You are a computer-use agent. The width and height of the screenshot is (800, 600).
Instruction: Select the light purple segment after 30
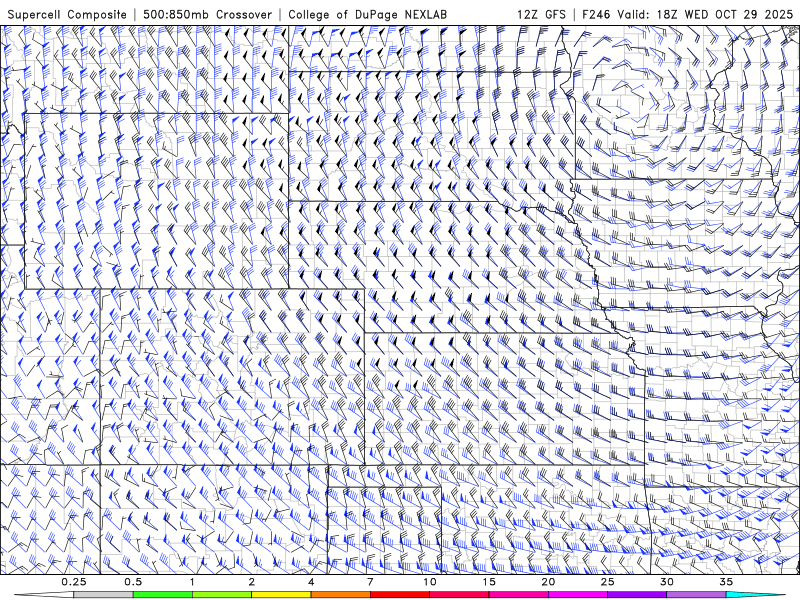click(696, 595)
